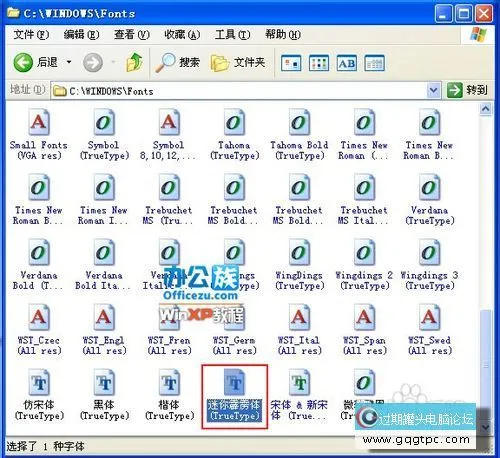500x458 pixels.
Task: Minimize the Fonts window
Action: [x=443, y=14]
